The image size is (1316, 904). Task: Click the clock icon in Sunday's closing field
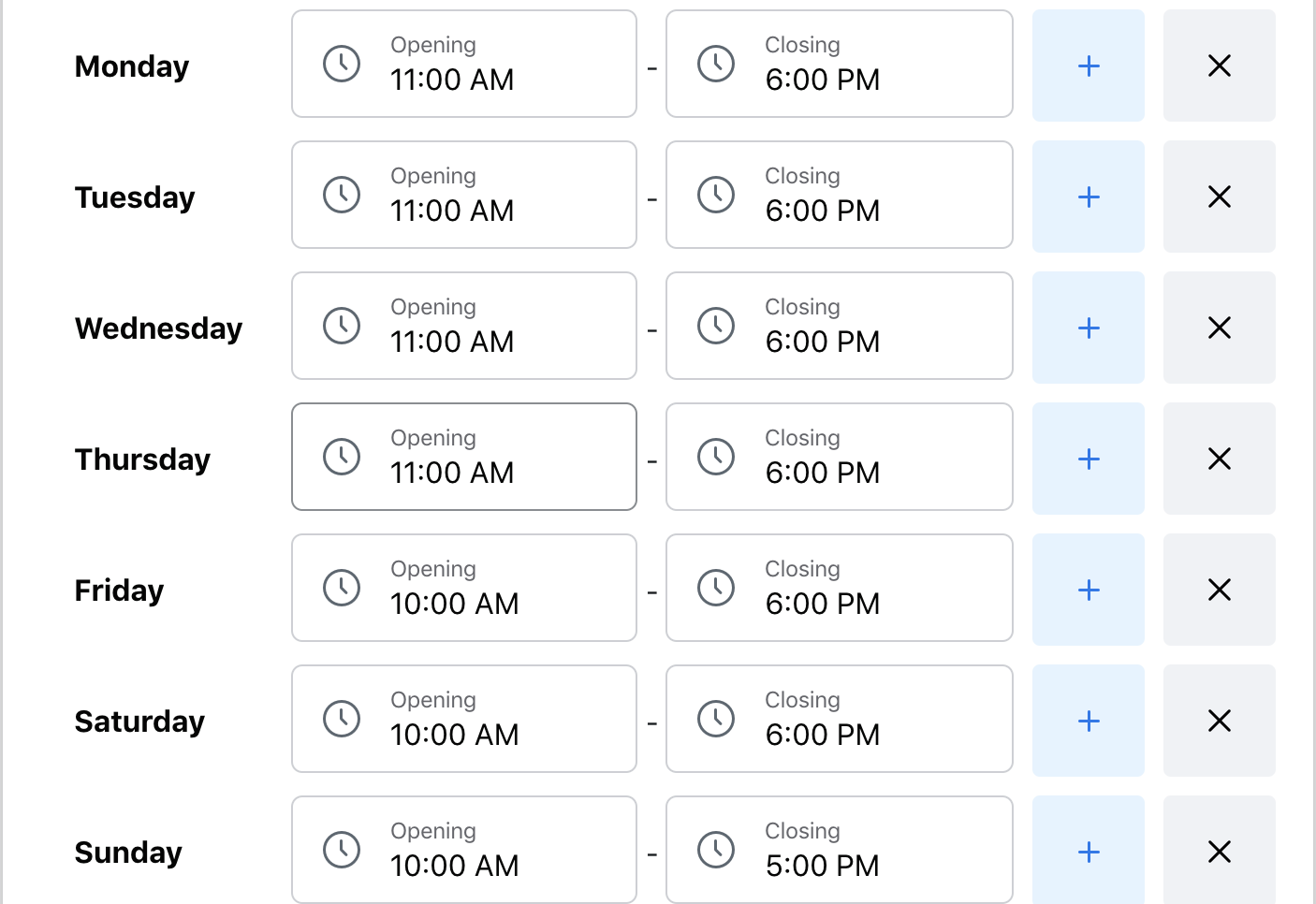click(716, 850)
